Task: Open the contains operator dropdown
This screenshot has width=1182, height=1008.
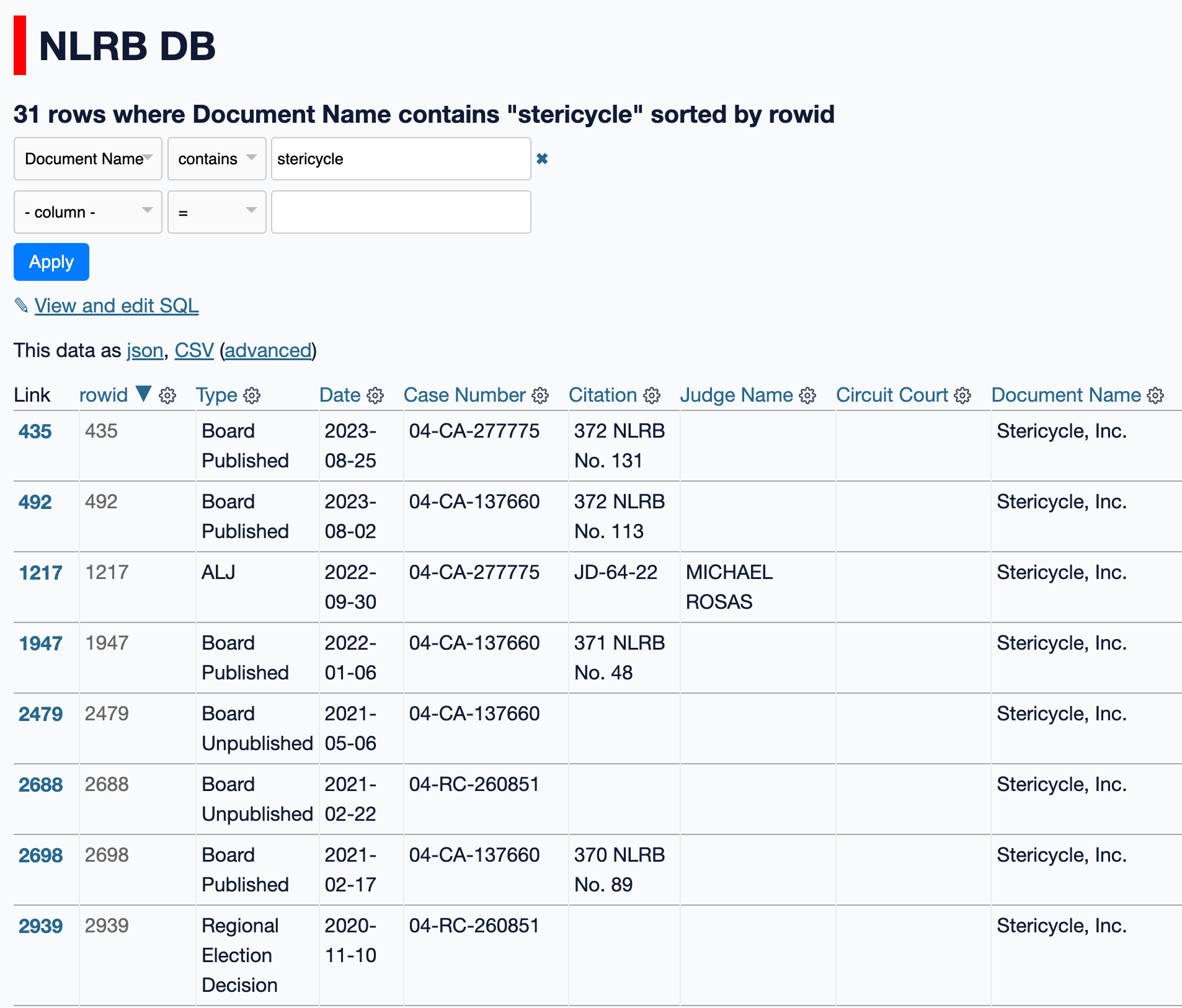Action: point(216,159)
